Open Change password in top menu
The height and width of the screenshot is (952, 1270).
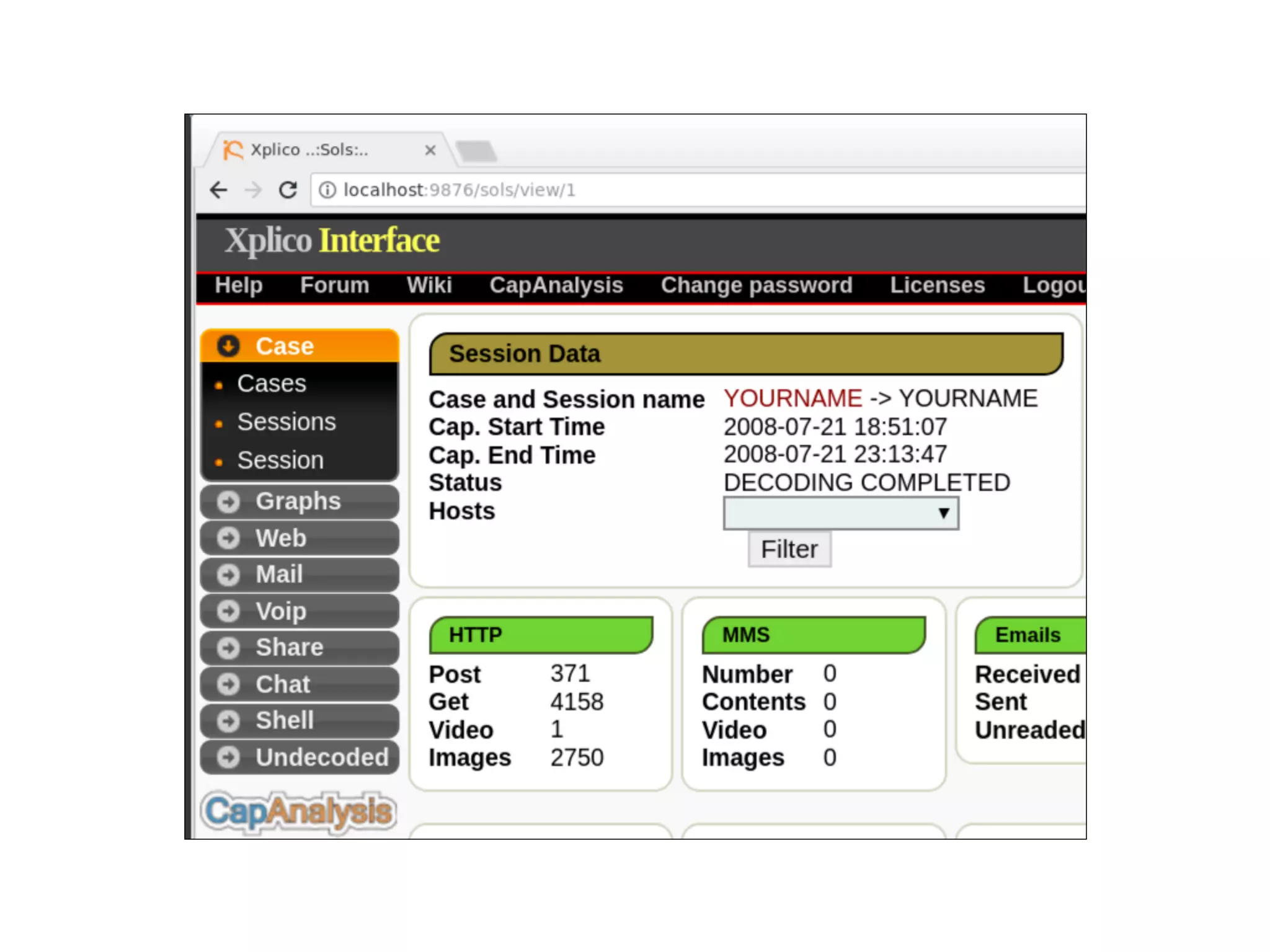(756, 285)
